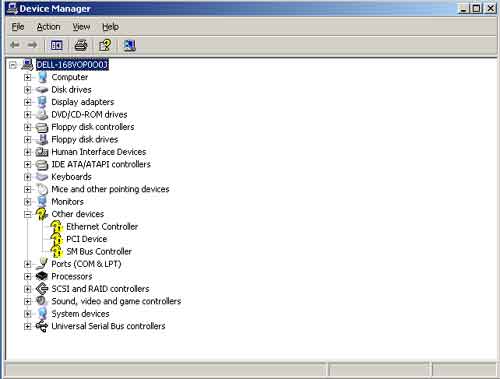Viewport: 500px width, 379px height.
Task: Expand the System devices category
Action: [28, 314]
